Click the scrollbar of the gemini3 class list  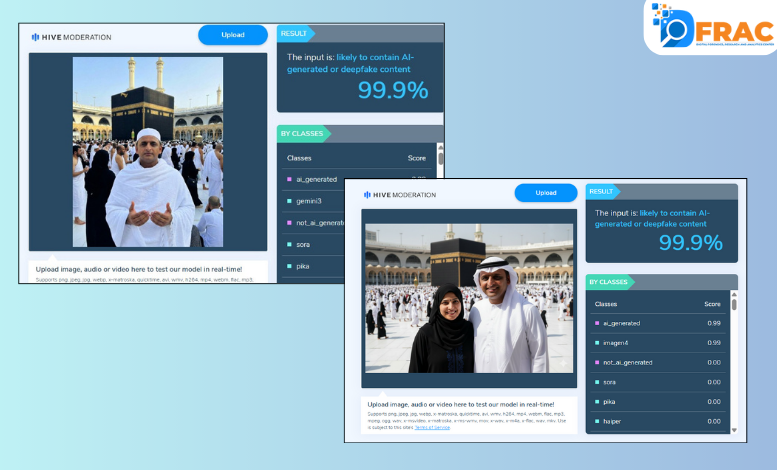pyautogui.click(x=440, y=158)
